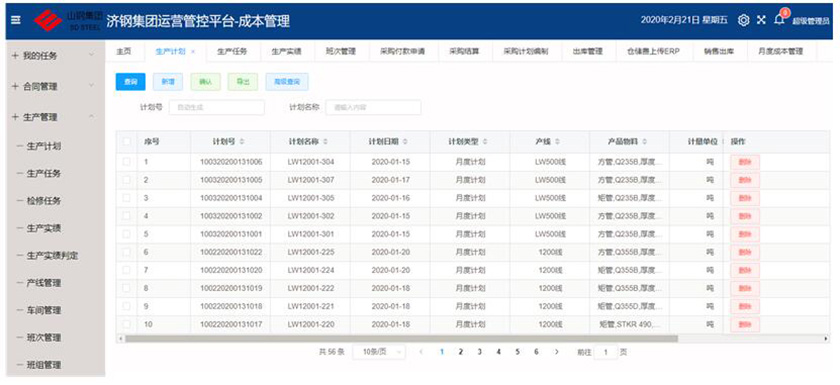Click the fullscreen cross icon in header
This screenshot has width=840, height=385.
point(761,20)
